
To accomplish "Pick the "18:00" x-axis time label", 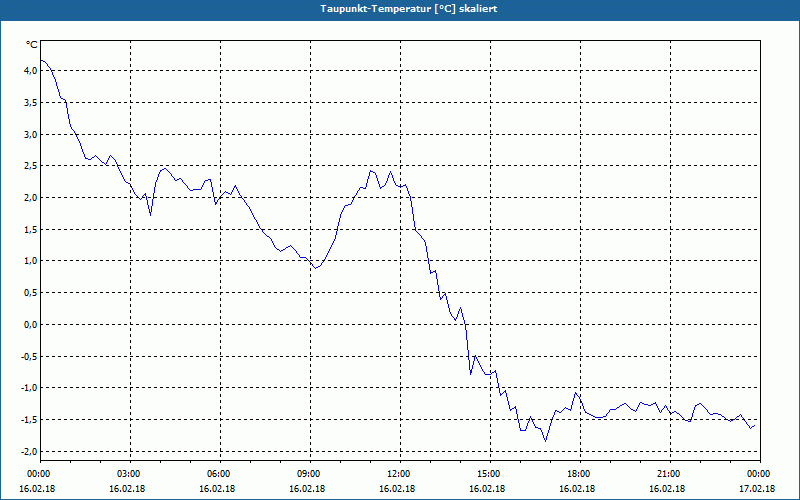I will coord(581,474).
